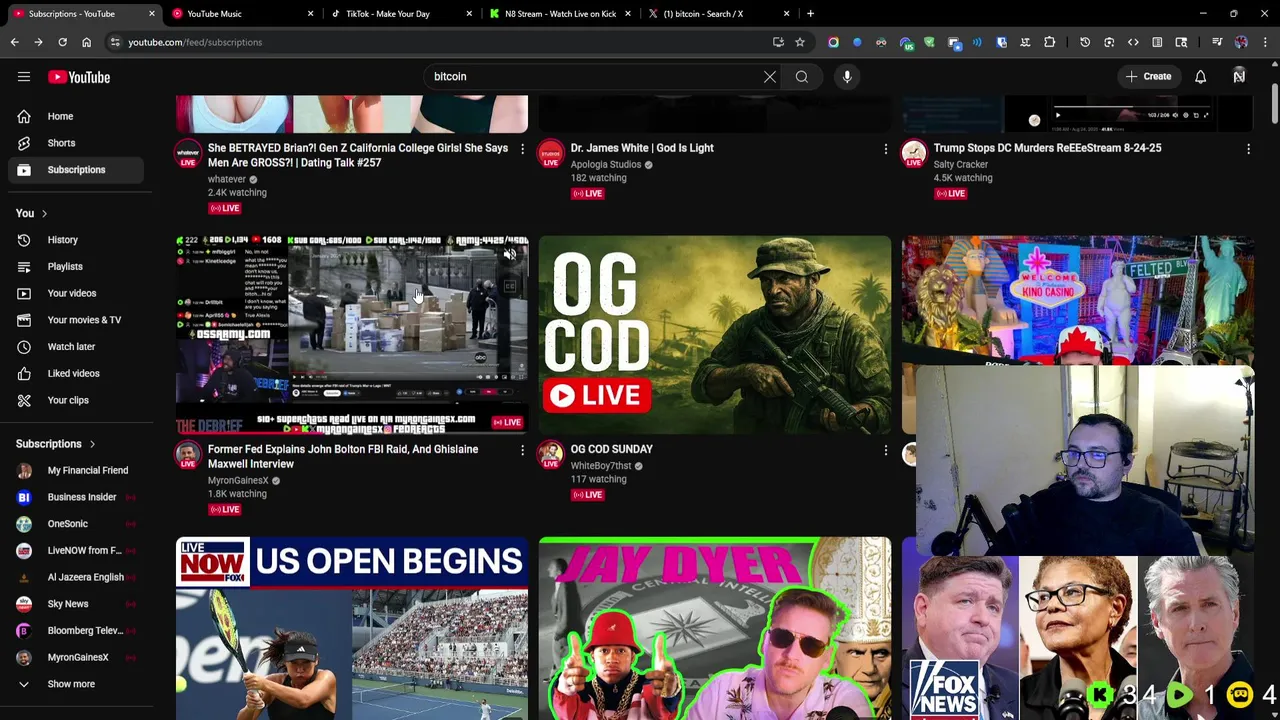The width and height of the screenshot is (1280, 720).
Task: Open options for She BETRAYED Brian video
Action: point(522,149)
